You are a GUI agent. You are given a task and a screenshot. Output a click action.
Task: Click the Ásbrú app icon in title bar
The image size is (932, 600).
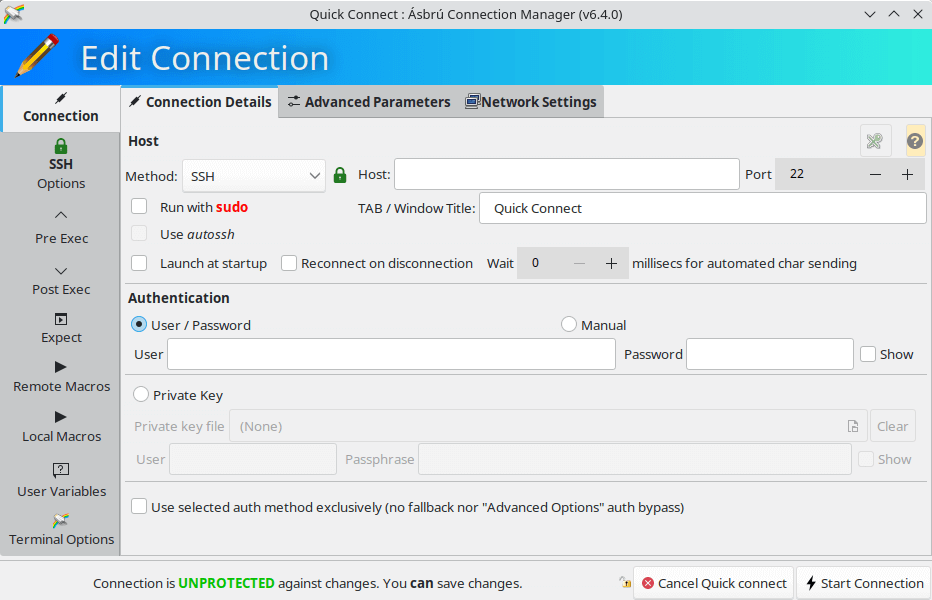click(13, 14)
